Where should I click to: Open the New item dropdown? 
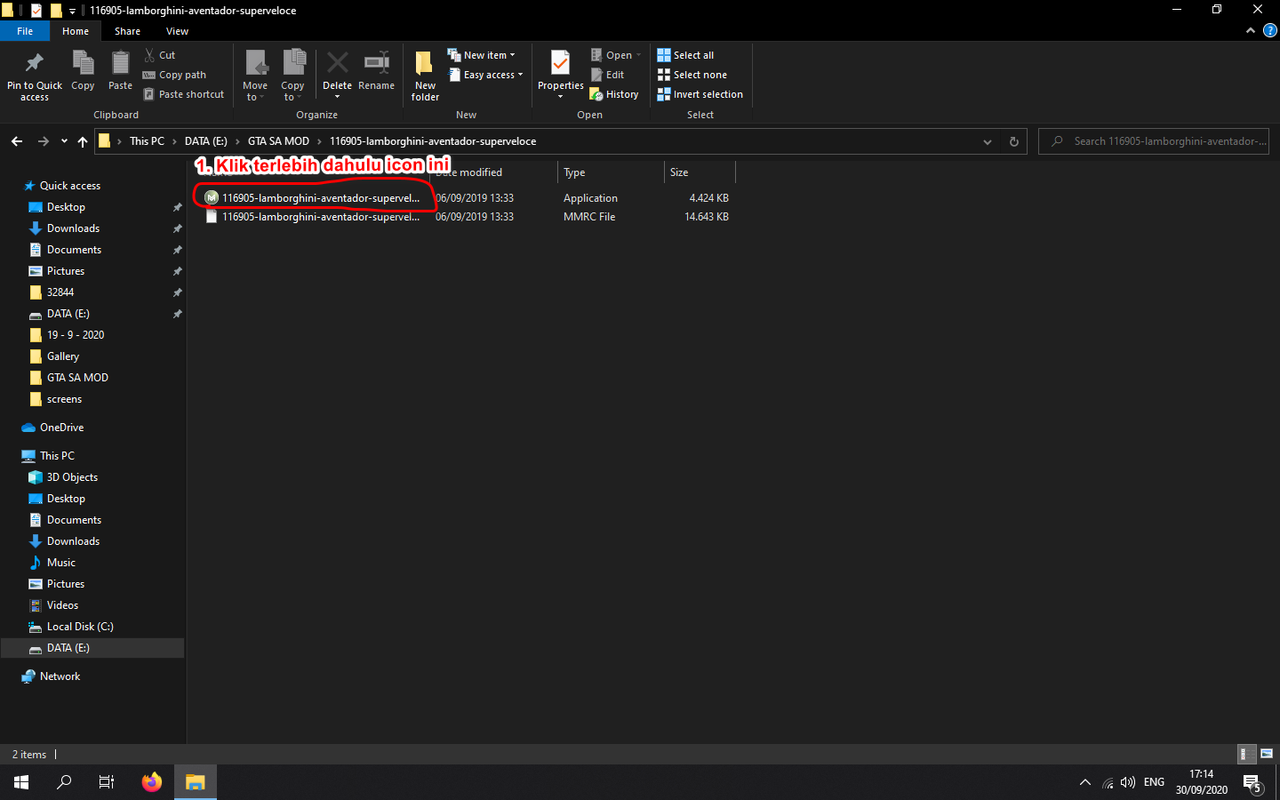481,55
